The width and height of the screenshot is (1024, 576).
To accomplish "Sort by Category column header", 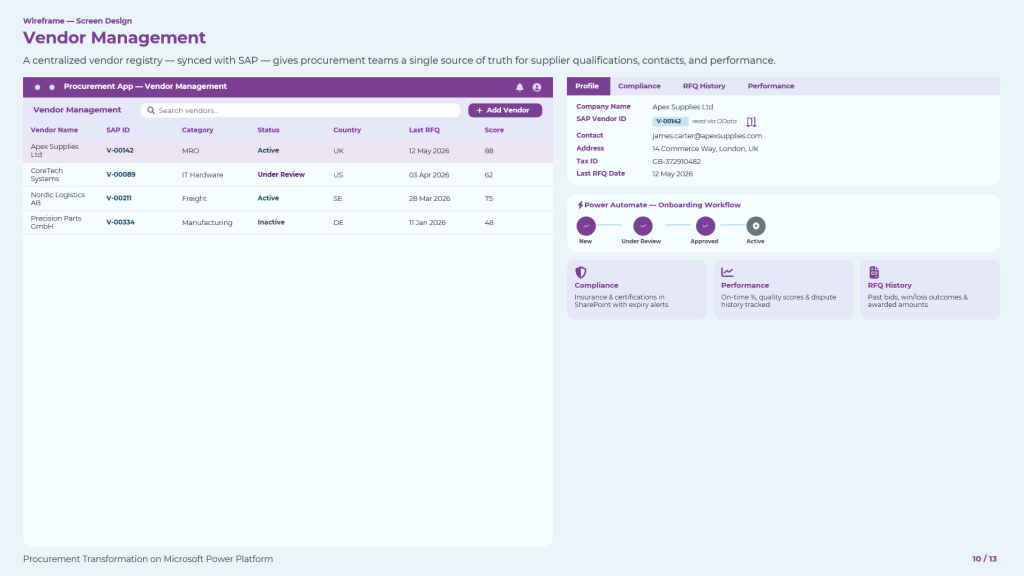I will tap(197, 130).
